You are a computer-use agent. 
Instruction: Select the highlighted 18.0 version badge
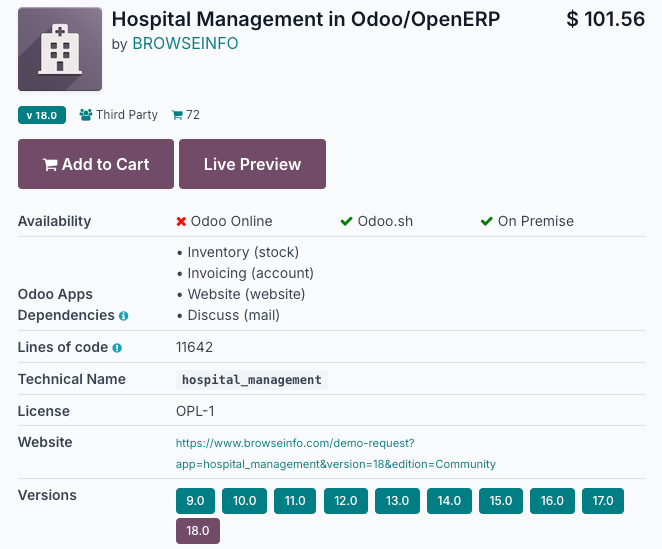click(198, 531)
